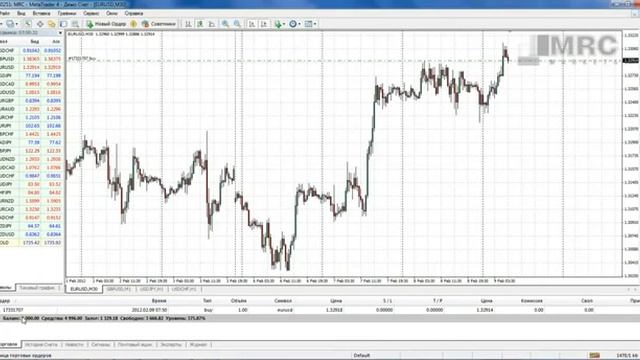Image resolution: width=640 pixels, height=360 pixels.
Task: Open the Окно menu
Action: [111, 13]
